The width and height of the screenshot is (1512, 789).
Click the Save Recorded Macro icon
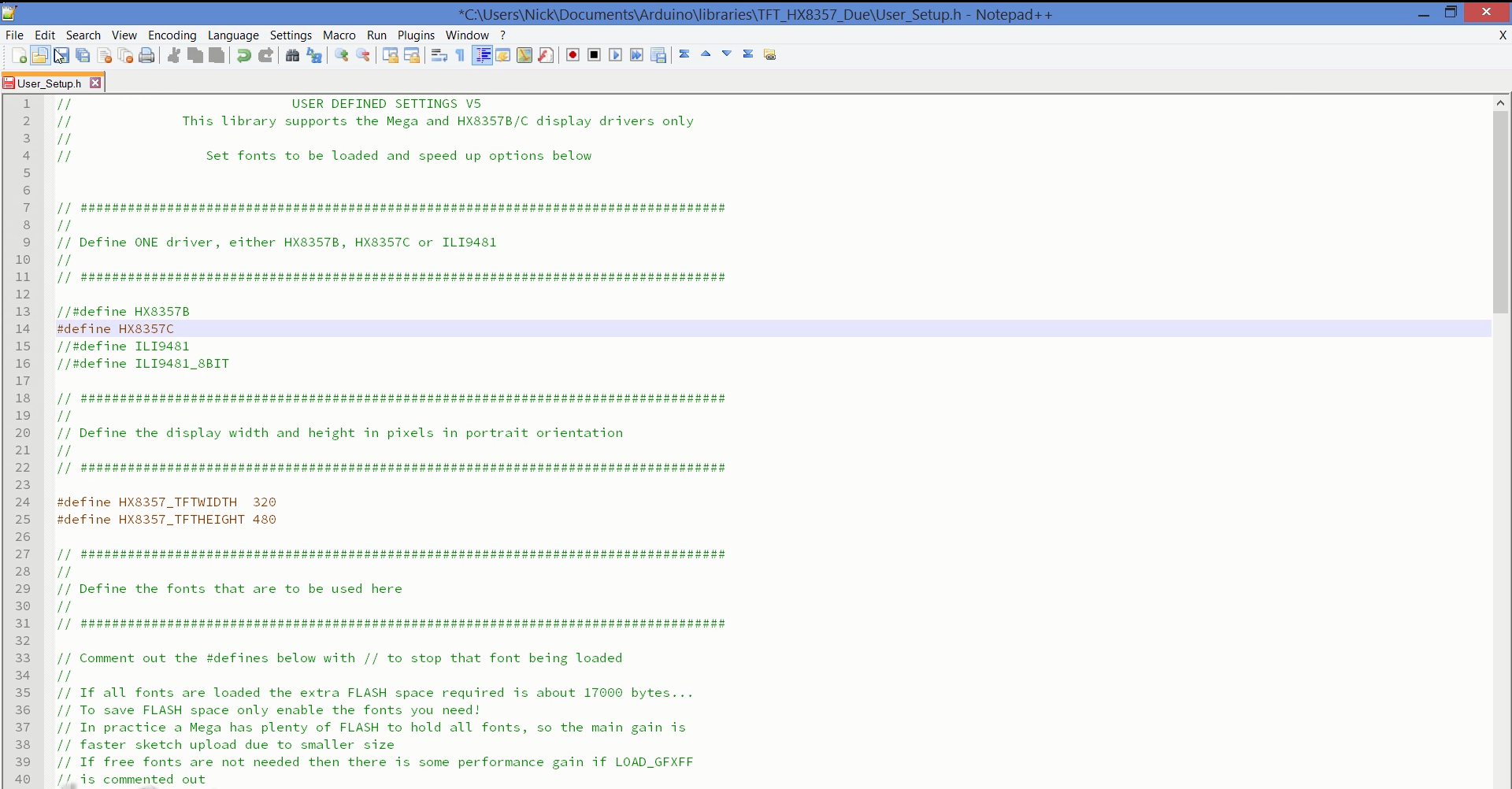coord(659,55)
